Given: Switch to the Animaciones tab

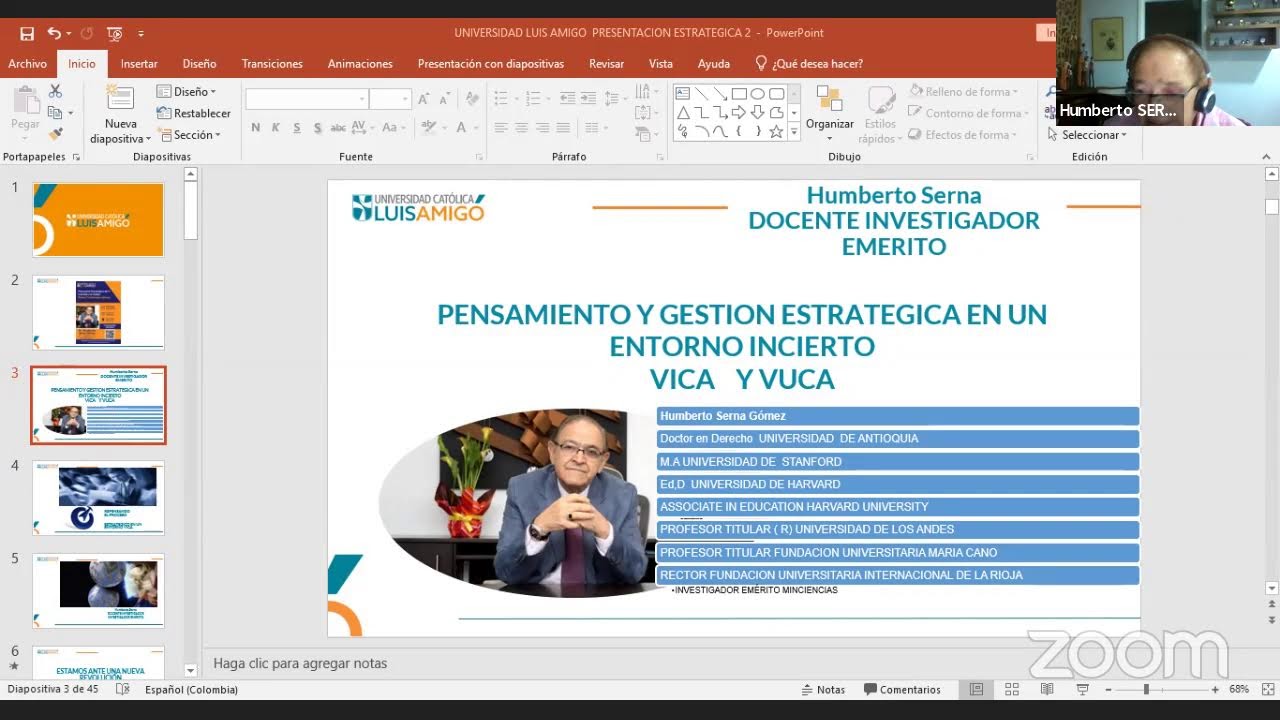Looking at the screenshot, I should click(360, 63).
